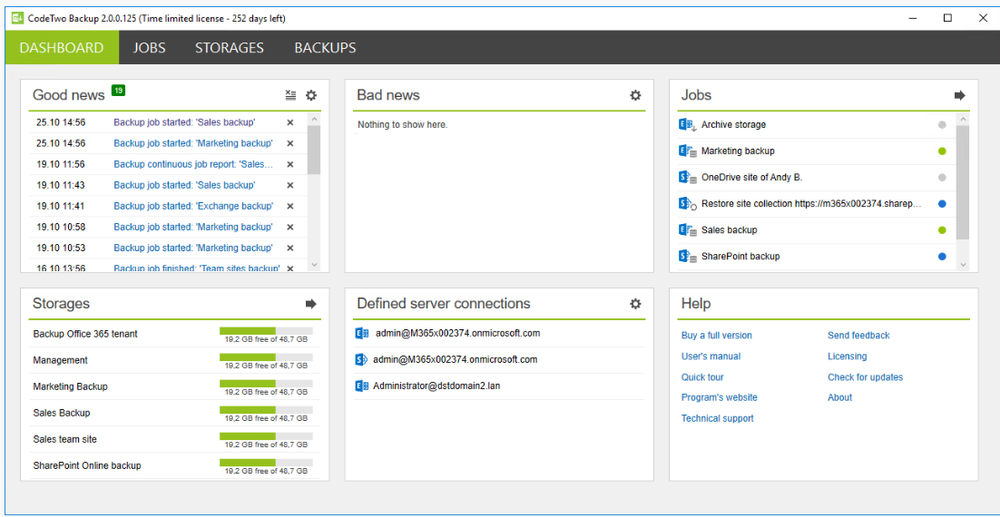Image resolution: width=1000 pixels, height=517 pixels.
Task: Click the Sales backup job icon
Action: point(688,230)
